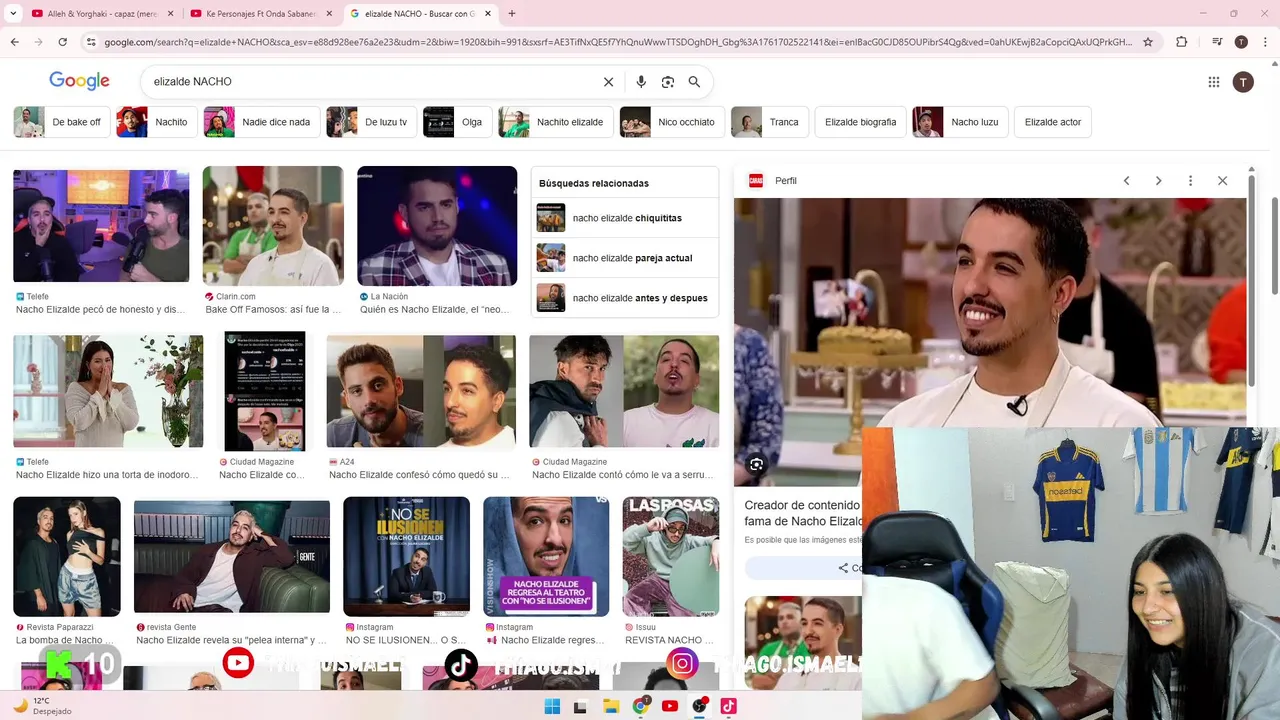
Task: Open the Google account avatar
Action: (x=1243, y=82)
